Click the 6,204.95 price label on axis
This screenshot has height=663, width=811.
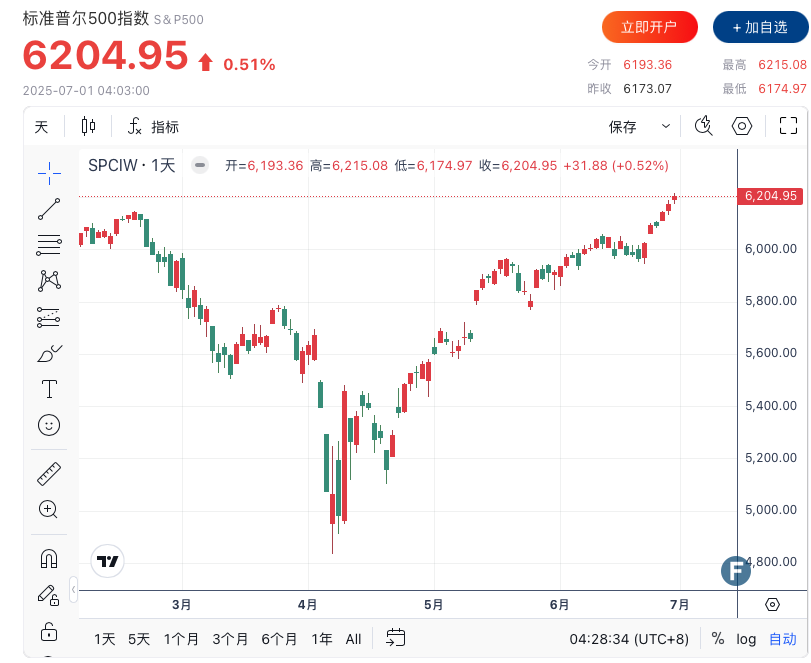(770, 196)
